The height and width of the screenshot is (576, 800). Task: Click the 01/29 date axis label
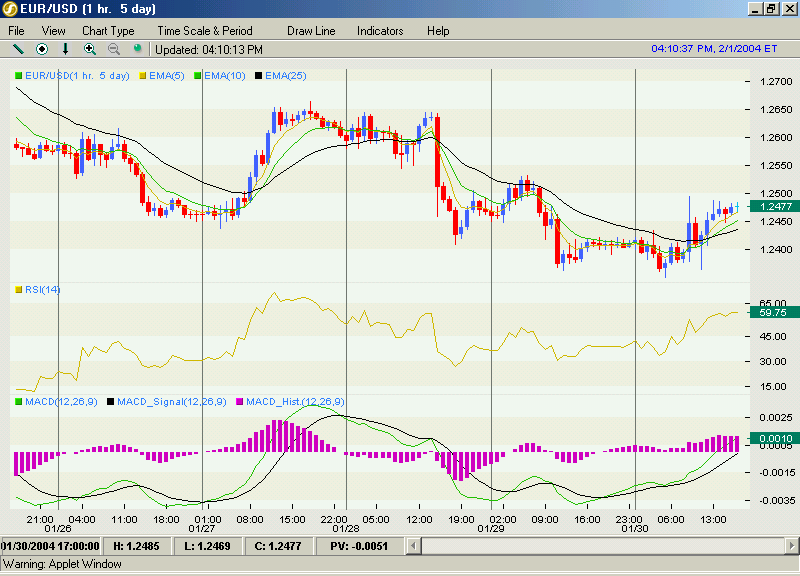coord(491,529)
